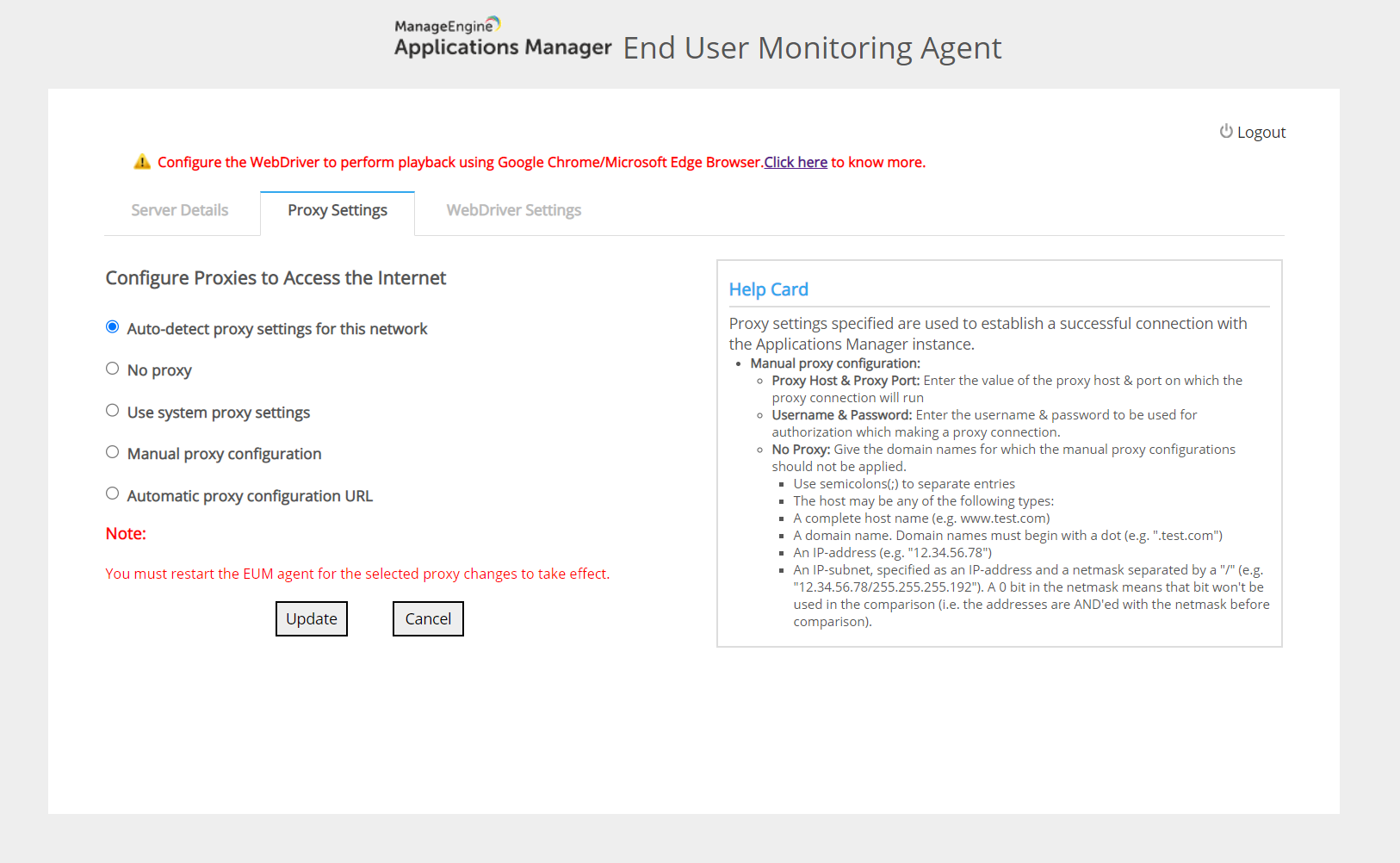Screen dimensions: 1400x863
Task: Pick Automatic proxy configuration URL option
Action: [113, 494]
